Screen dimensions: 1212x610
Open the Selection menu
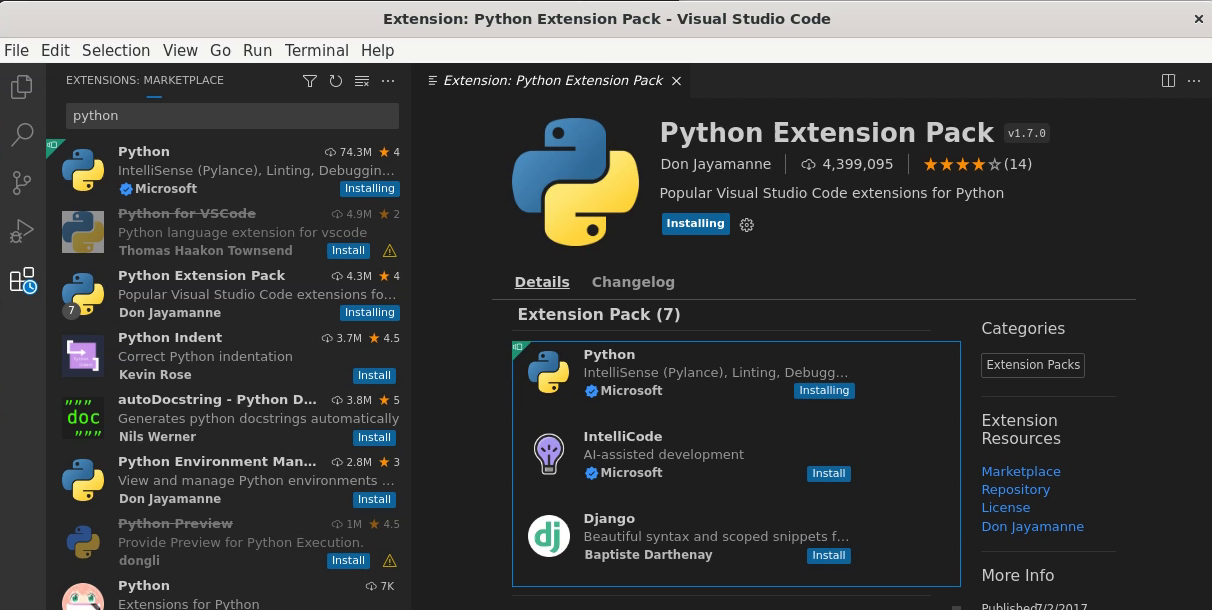116,50
